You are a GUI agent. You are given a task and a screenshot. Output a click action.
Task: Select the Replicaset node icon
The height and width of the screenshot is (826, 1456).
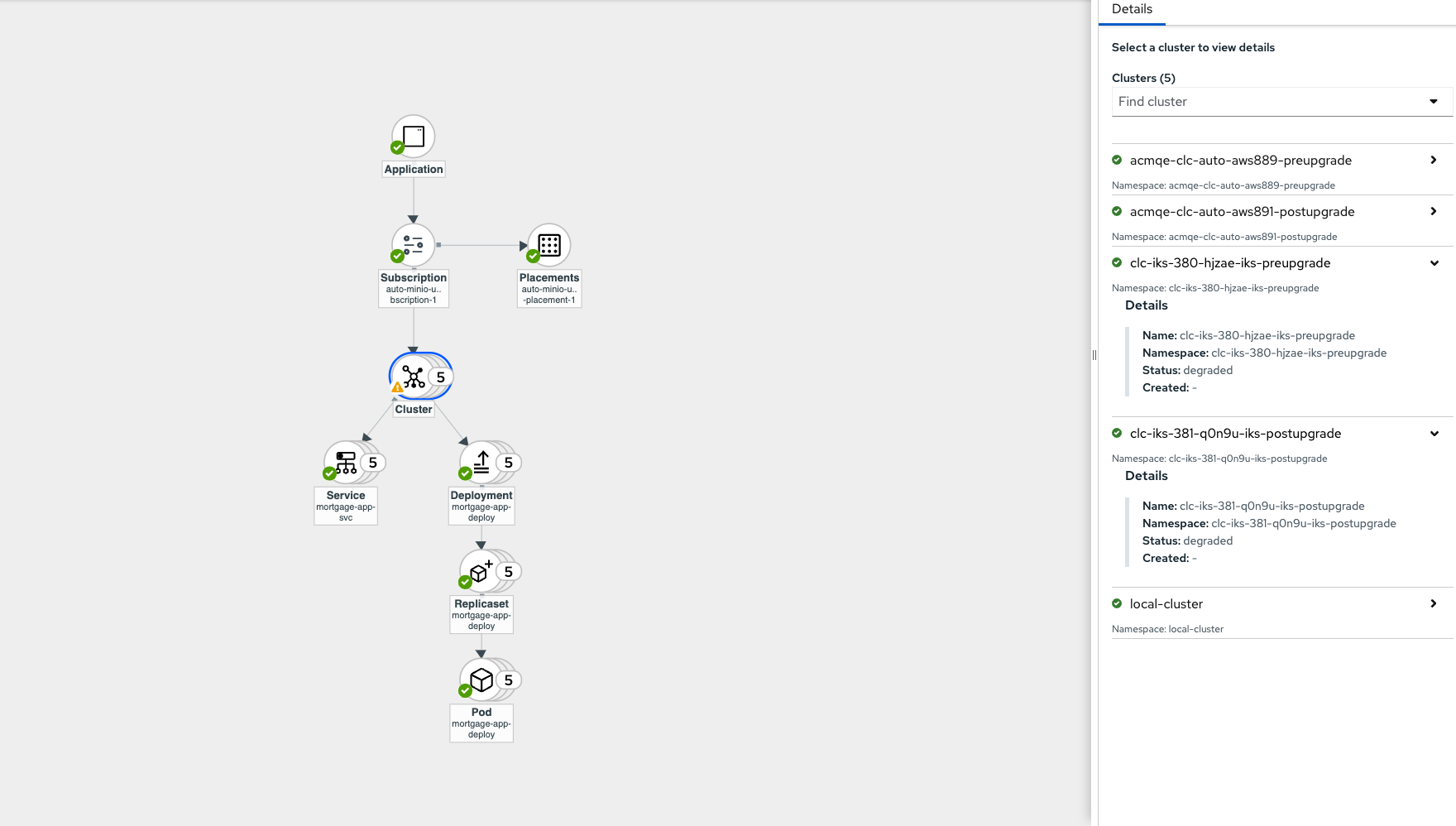coord(481,571)
